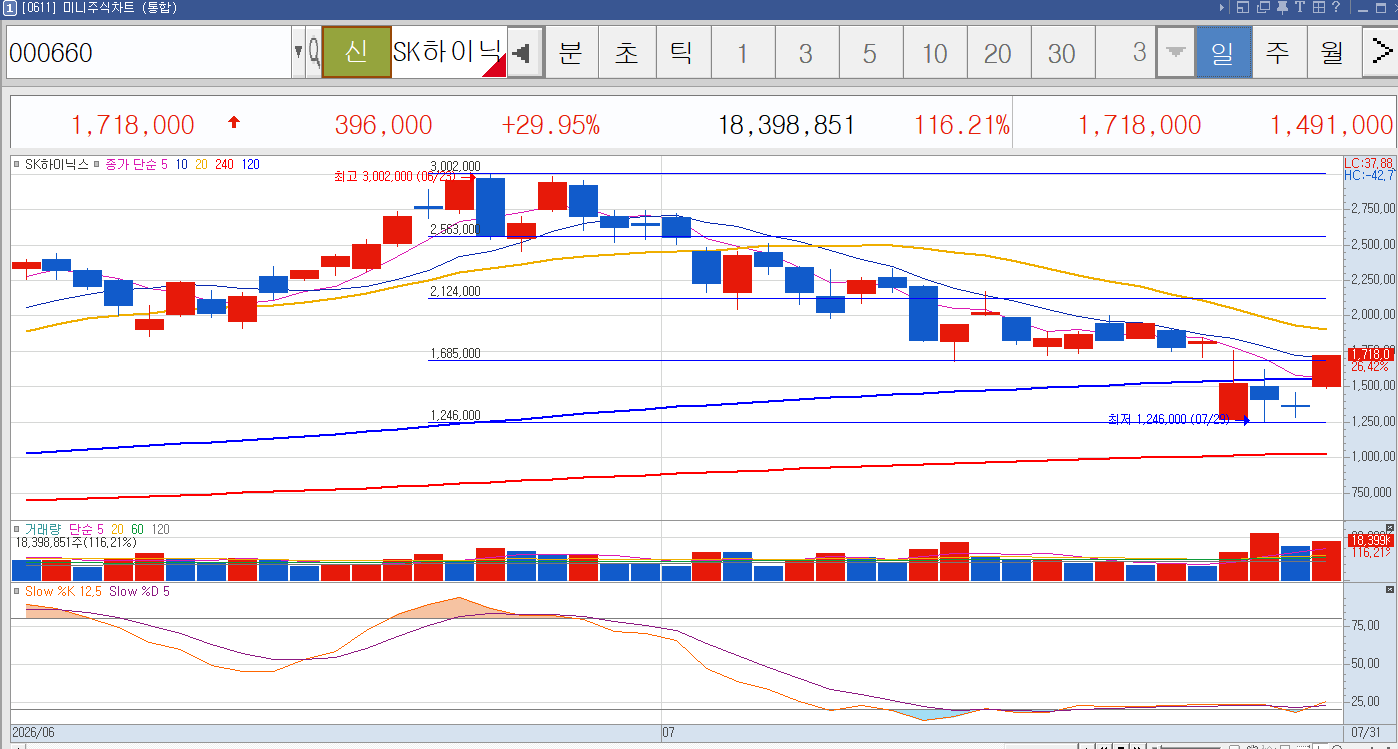Viewport: 1398px width, 749px height.
Task: Switch chart to second 초 period
Action: tap(626, 52)
